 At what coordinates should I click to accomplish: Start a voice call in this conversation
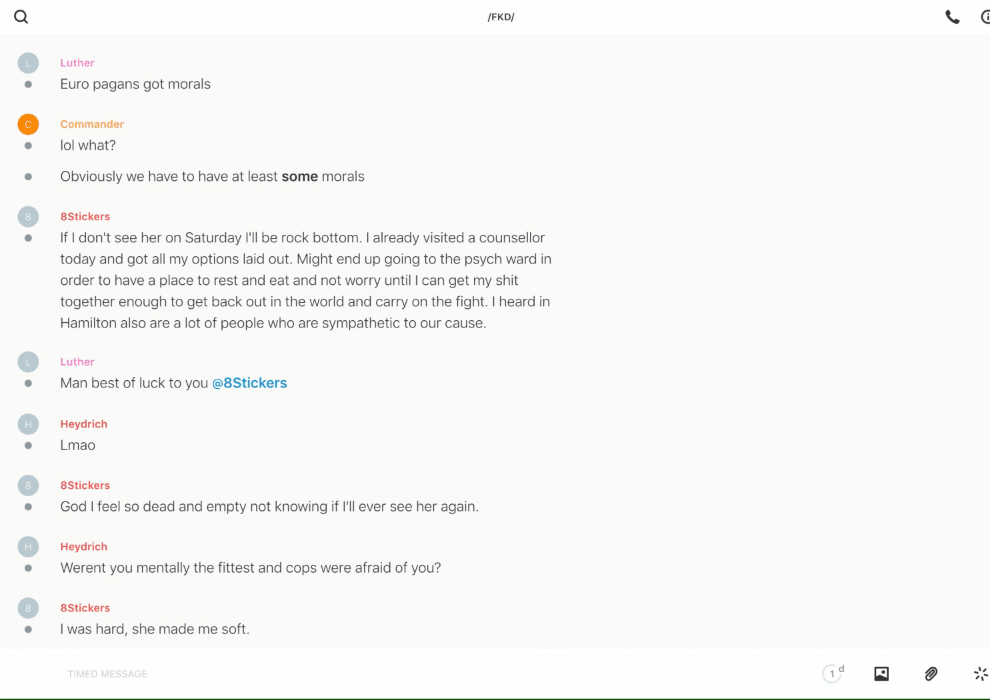coord(952,17)
